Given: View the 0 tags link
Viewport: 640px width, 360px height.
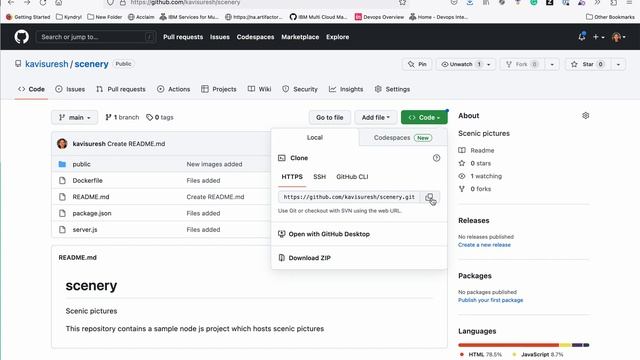Looking at the screenshot, I should click(160, 117).
